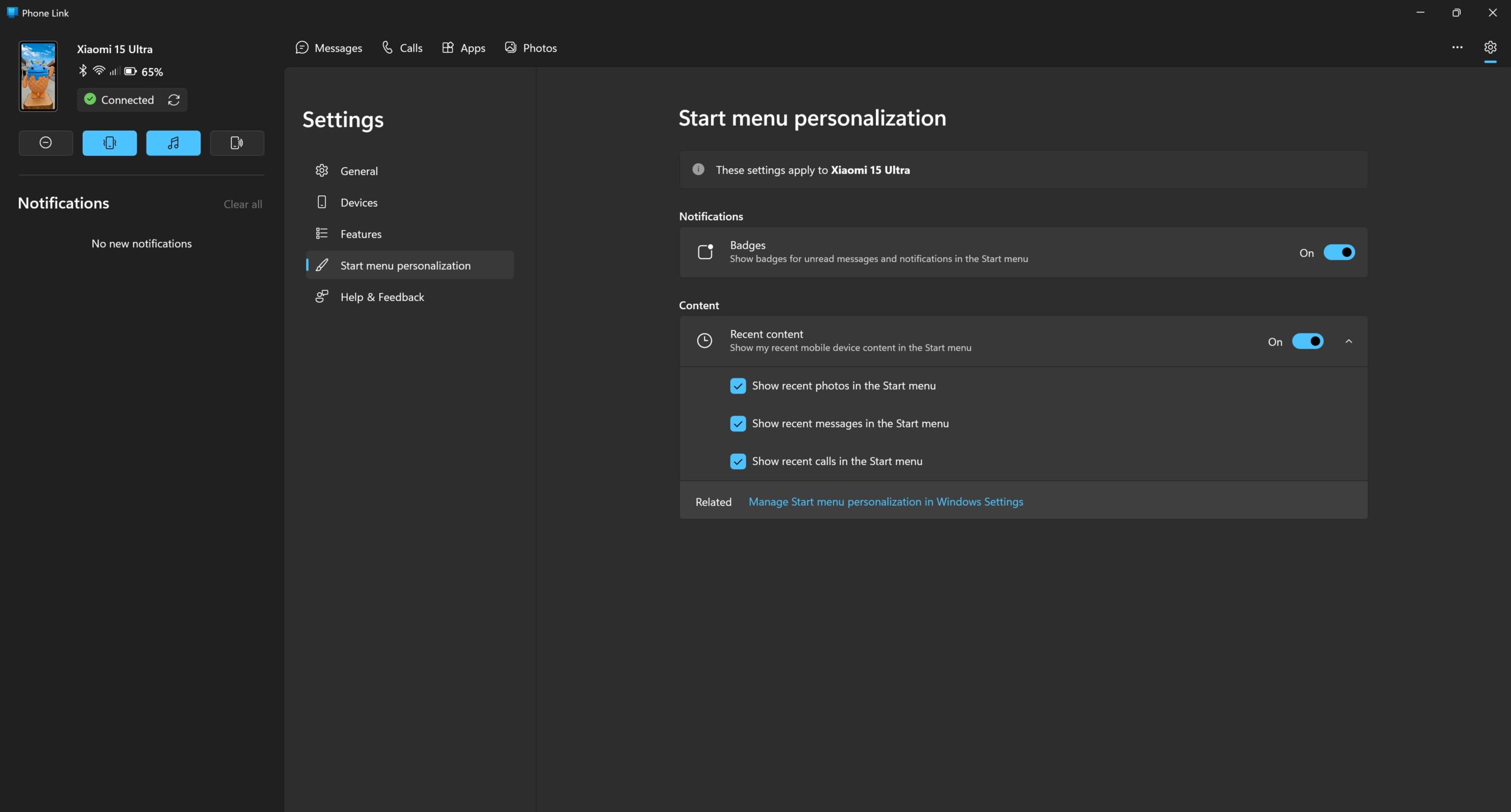This screenshot has width=1511, height=812.
Task: Open Help & Feedback settings page
Action: (382, 297)
